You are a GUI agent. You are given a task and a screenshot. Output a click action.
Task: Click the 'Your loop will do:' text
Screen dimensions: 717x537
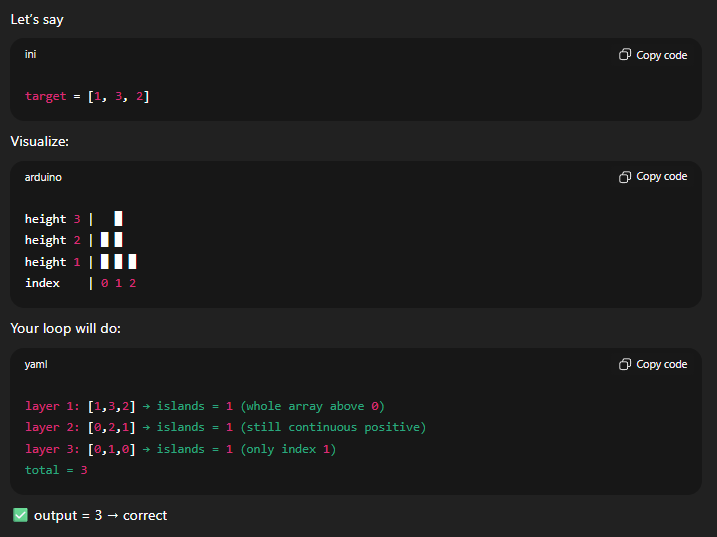click(x=65, y=328)
